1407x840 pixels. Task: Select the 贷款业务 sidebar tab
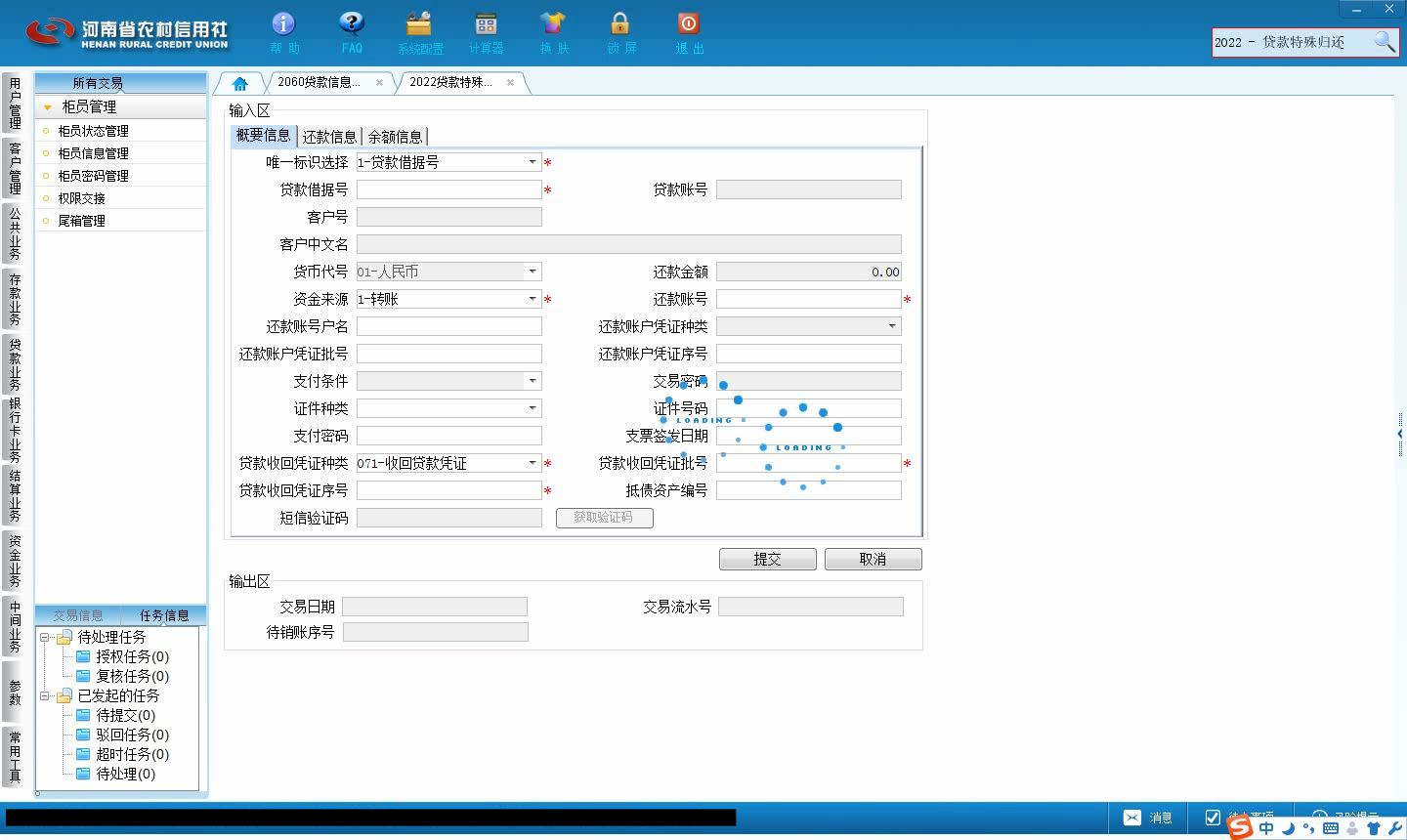coord(15,364)
